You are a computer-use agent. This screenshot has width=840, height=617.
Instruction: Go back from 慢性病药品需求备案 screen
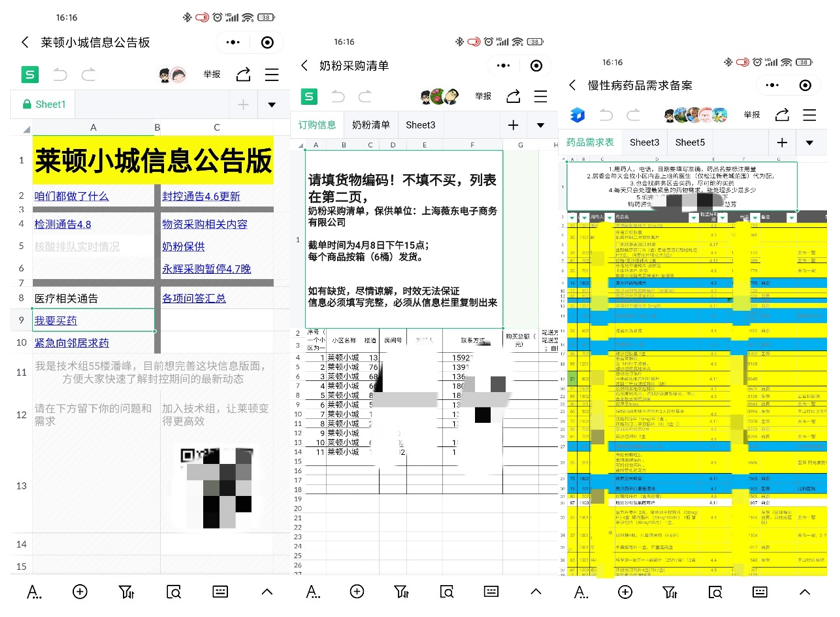pos(572,85)
